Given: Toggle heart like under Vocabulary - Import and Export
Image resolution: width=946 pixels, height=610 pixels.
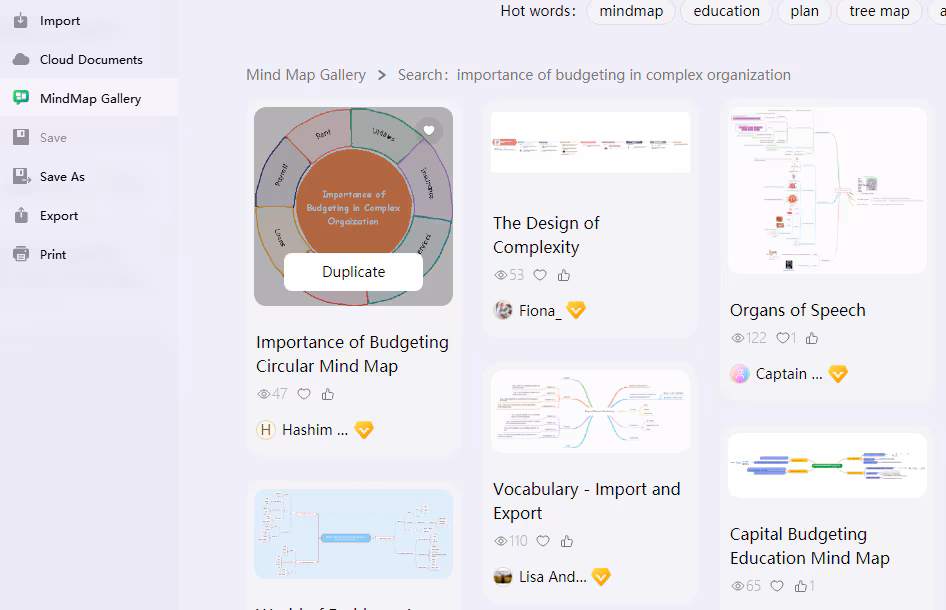Looking at the screenshot, I should click(x=543, y=541).
